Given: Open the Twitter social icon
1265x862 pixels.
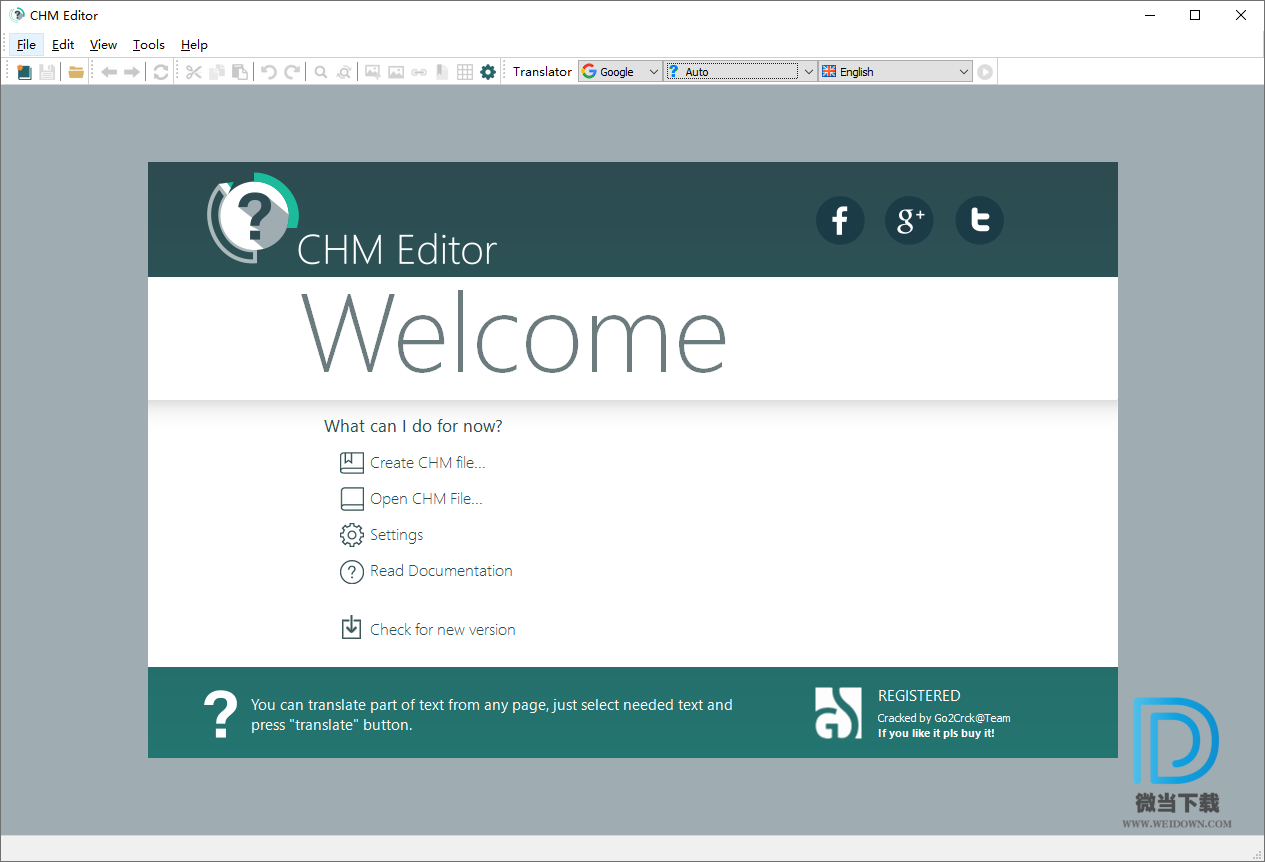Looking at the screenshot, I should (x=979, y=220).
